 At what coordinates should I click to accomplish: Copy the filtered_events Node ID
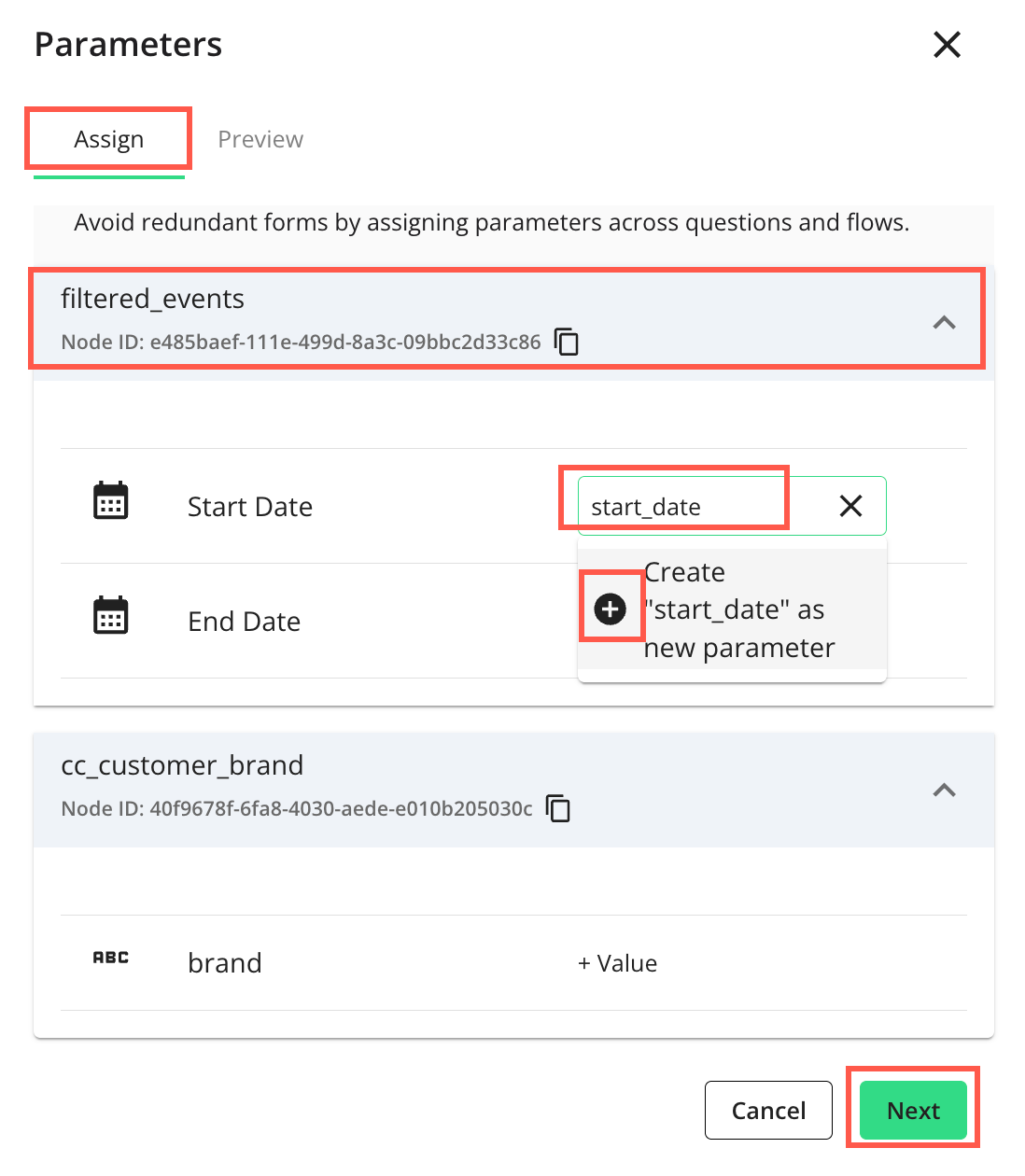coord(567,342)
